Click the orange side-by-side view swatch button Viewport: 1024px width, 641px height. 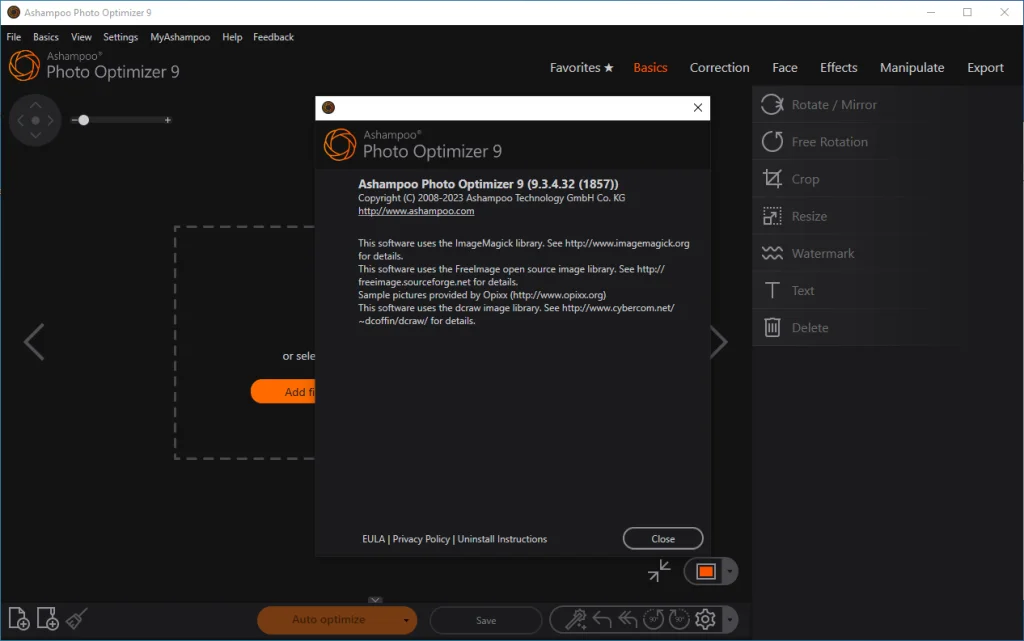point(705,572)
